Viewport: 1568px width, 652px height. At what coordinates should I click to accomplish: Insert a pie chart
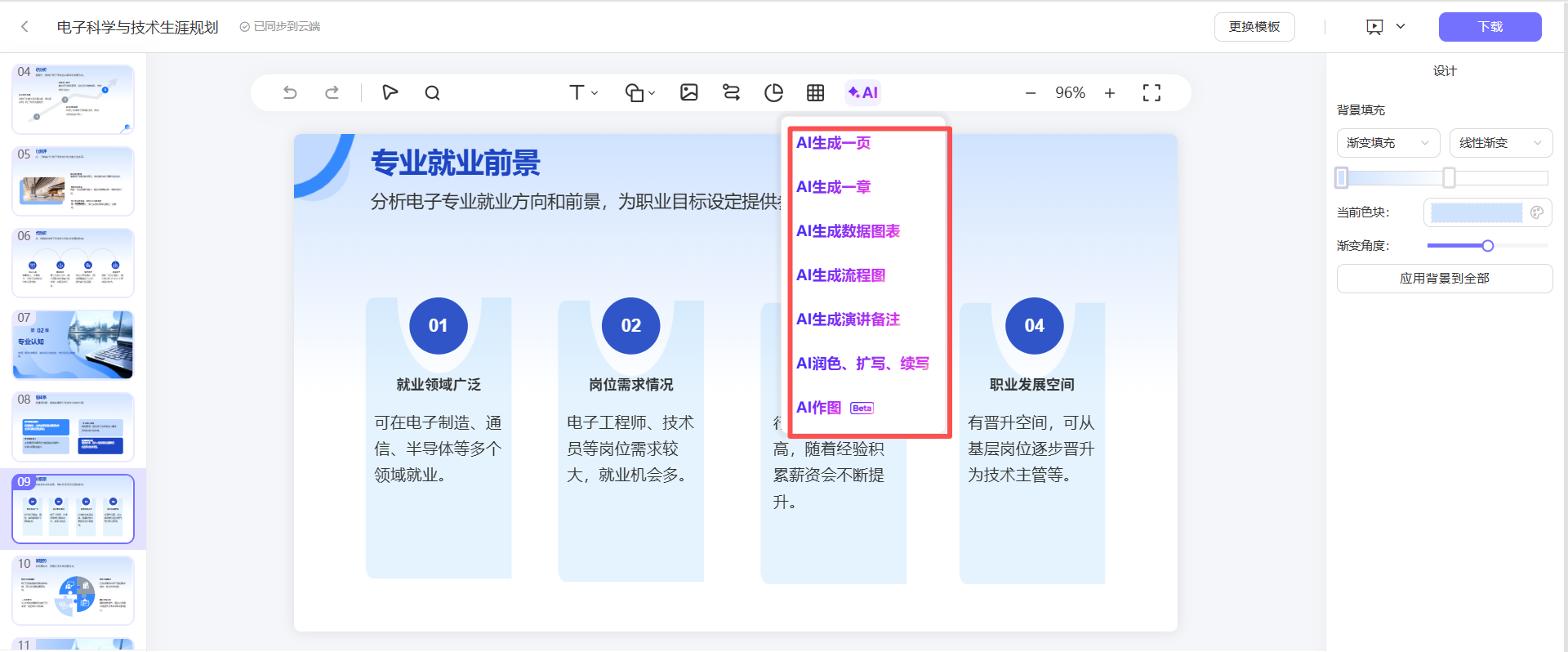[x=773, y=92]
